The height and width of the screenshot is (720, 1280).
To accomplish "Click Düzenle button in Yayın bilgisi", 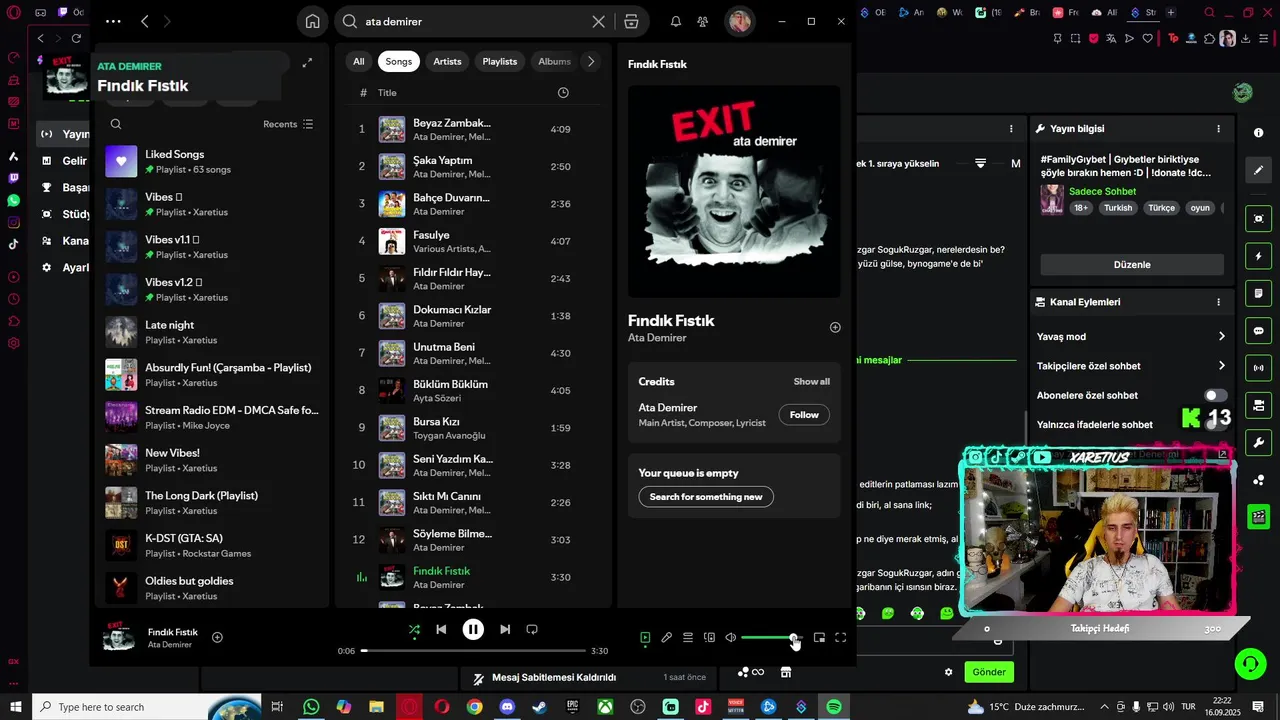I will click(x=1132, y=265).
